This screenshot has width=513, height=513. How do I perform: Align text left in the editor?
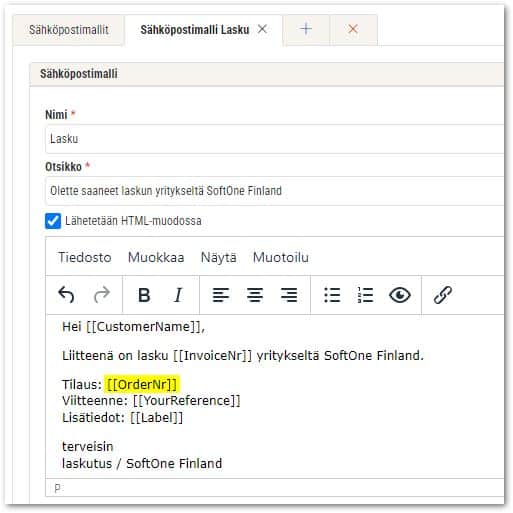221,295
